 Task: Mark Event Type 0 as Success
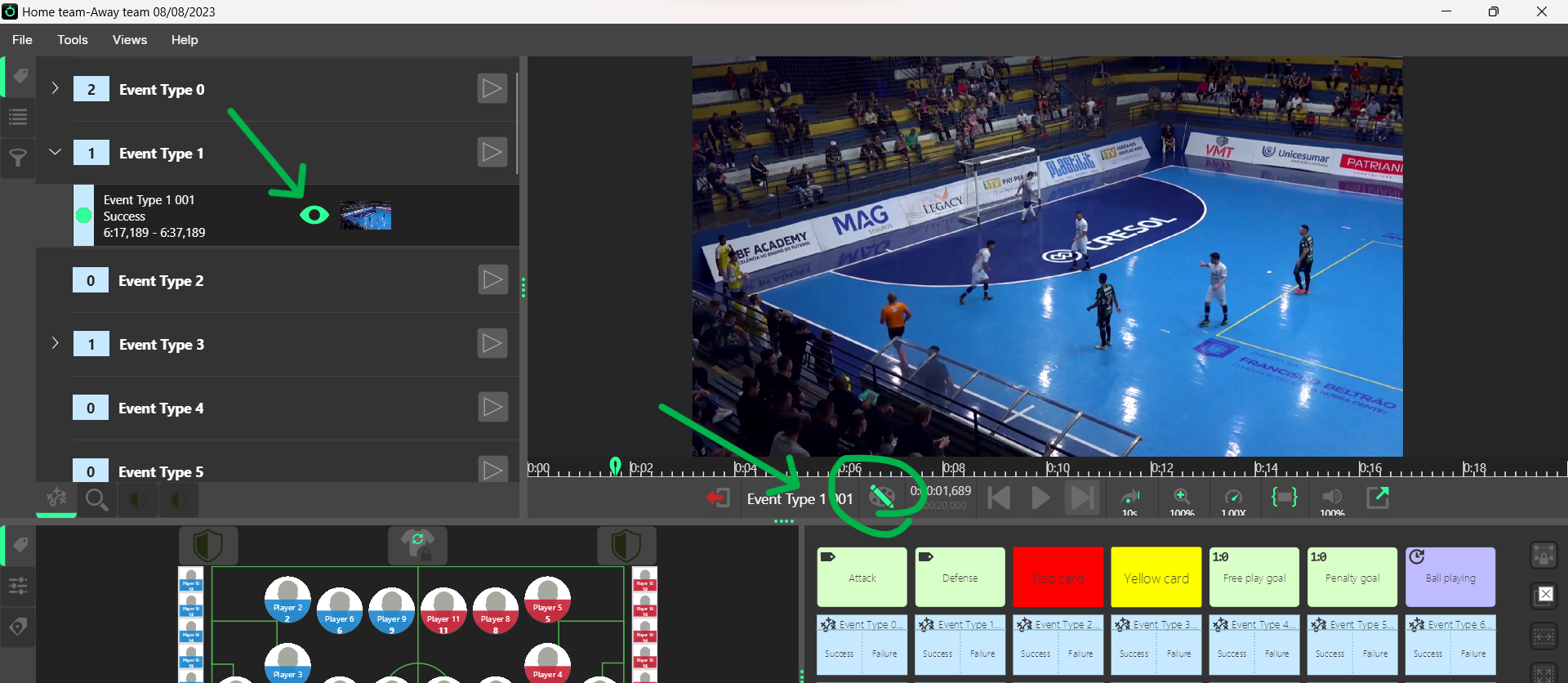coord(839,654)
